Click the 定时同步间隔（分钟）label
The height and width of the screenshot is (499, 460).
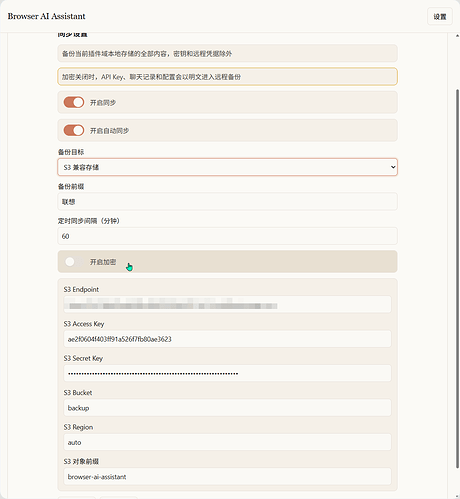coord(89,221)
